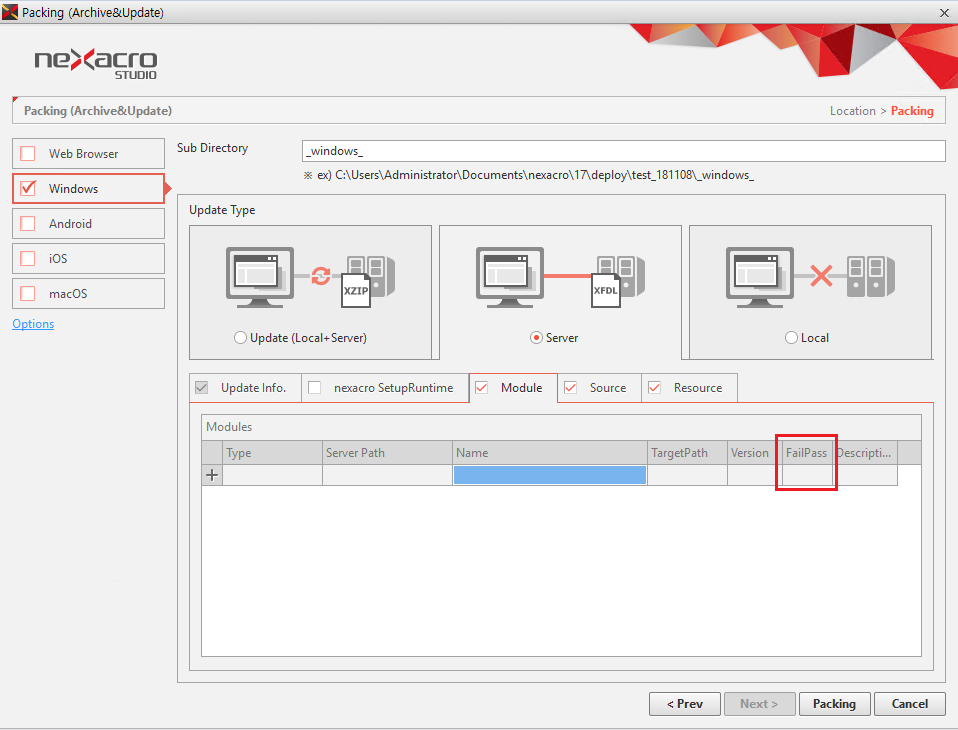Tick the macOS platform checkbox
Image resolution: width=958 pixels, height=730 pixels.
click(x=28, y=294)
